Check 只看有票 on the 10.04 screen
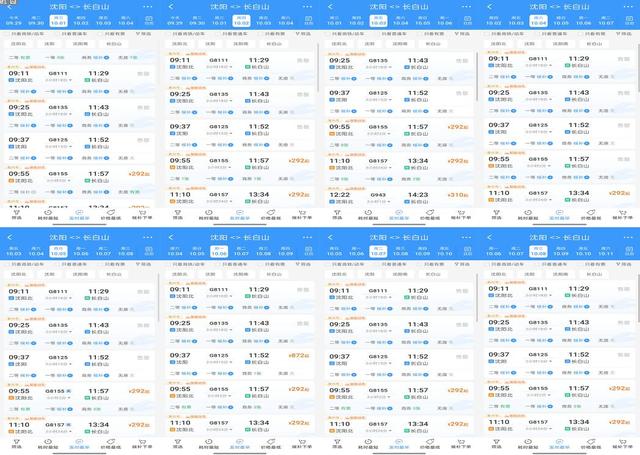Screen dimensions: 640x455 (592, 34)
